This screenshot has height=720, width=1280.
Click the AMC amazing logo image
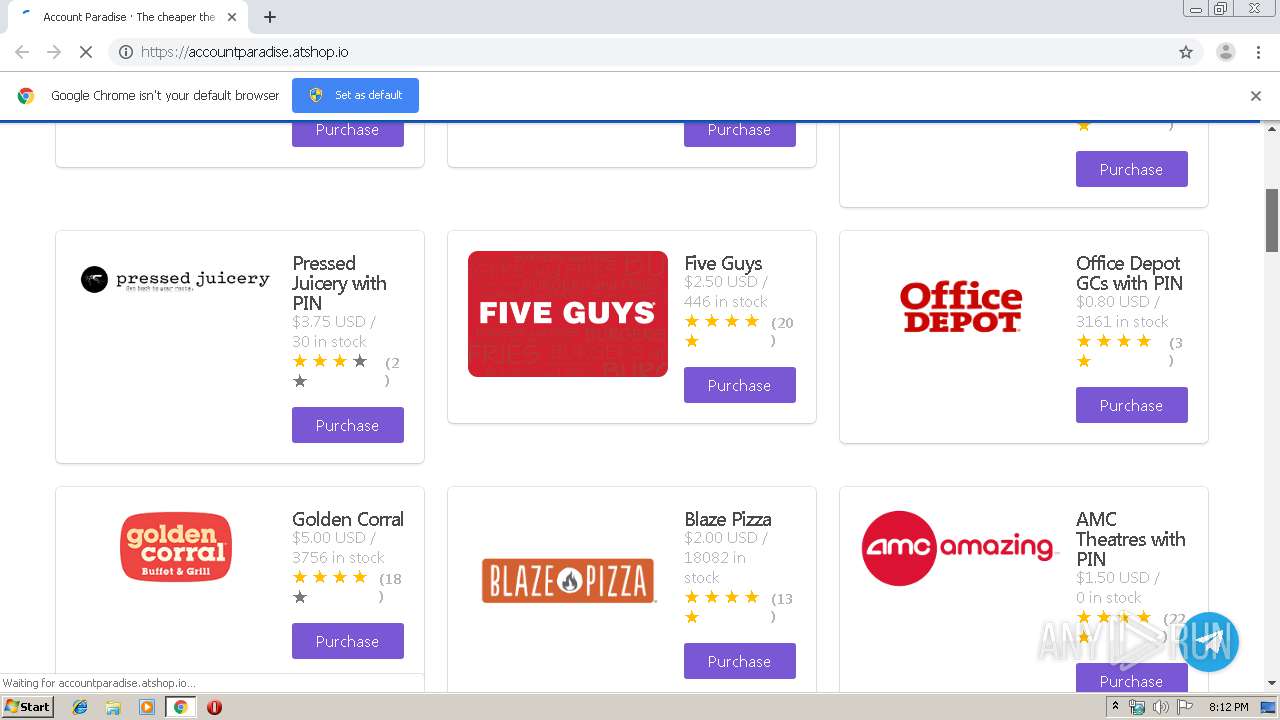click(x=960, y=548)
